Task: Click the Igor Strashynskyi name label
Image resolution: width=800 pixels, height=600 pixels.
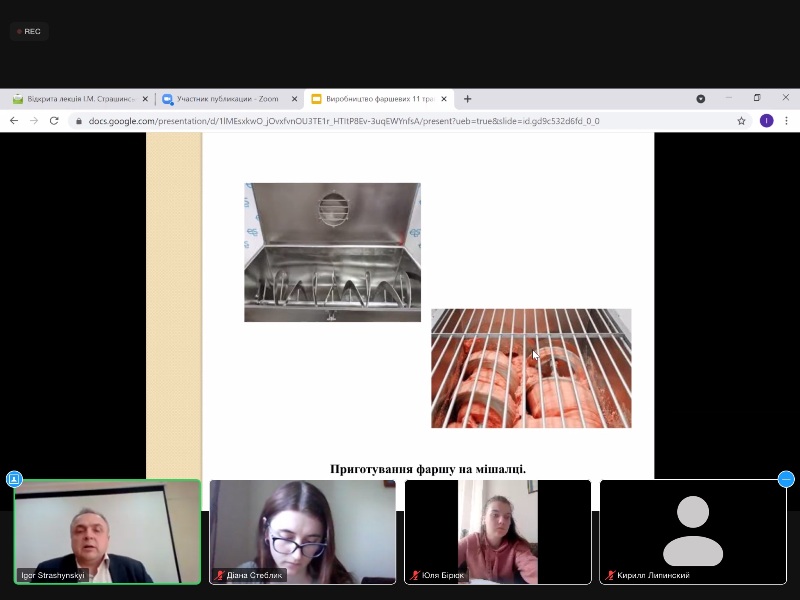Action: (x=53, y=575)
